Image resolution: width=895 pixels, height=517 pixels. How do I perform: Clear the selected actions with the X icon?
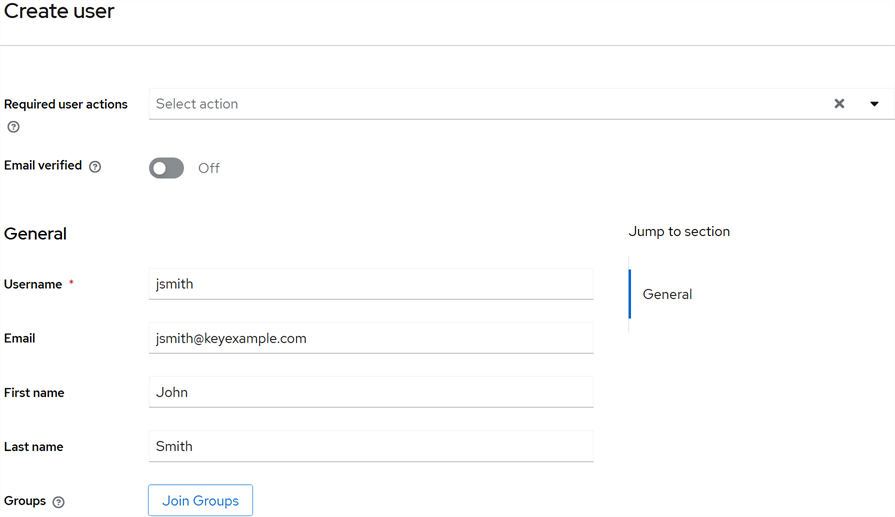click(839, 104)
